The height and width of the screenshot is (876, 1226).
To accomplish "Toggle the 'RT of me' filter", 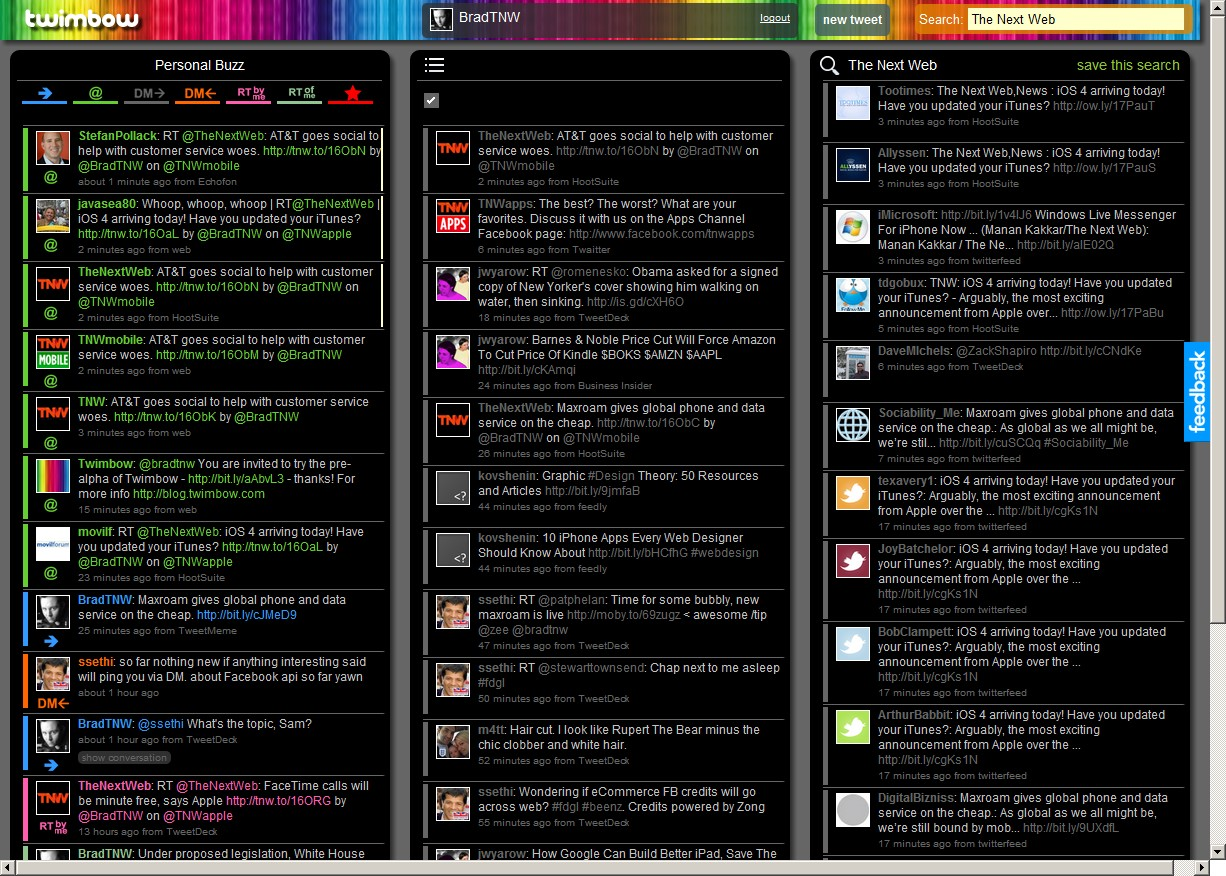I will (300, 94).
